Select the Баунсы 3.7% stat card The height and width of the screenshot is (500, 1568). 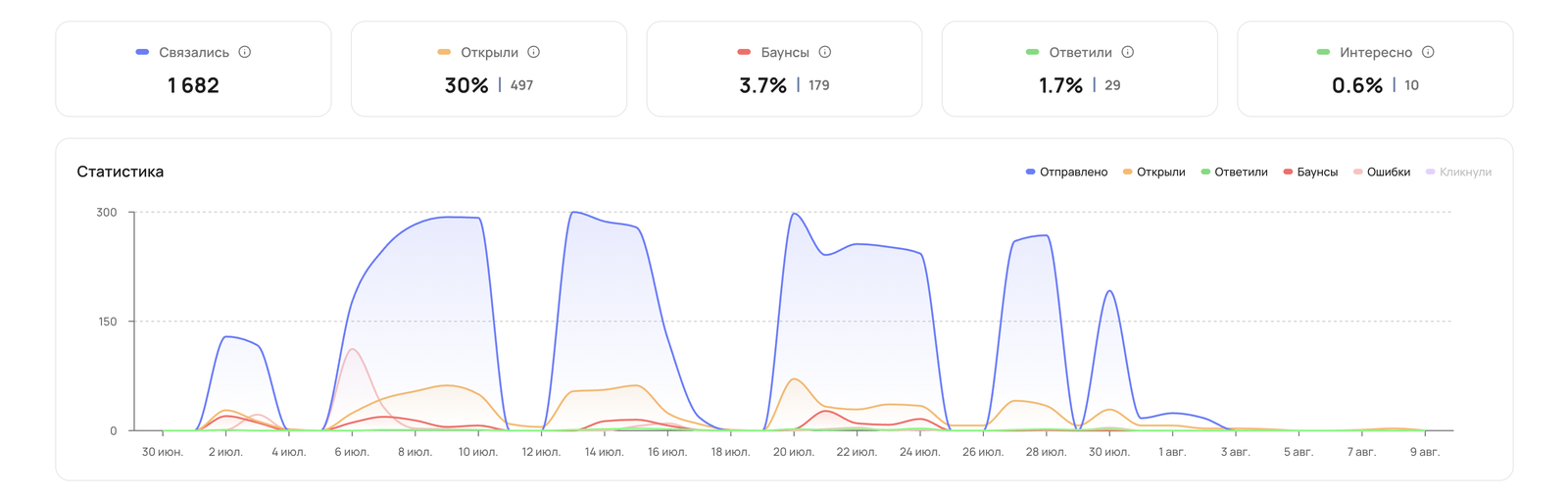[784, 69]
